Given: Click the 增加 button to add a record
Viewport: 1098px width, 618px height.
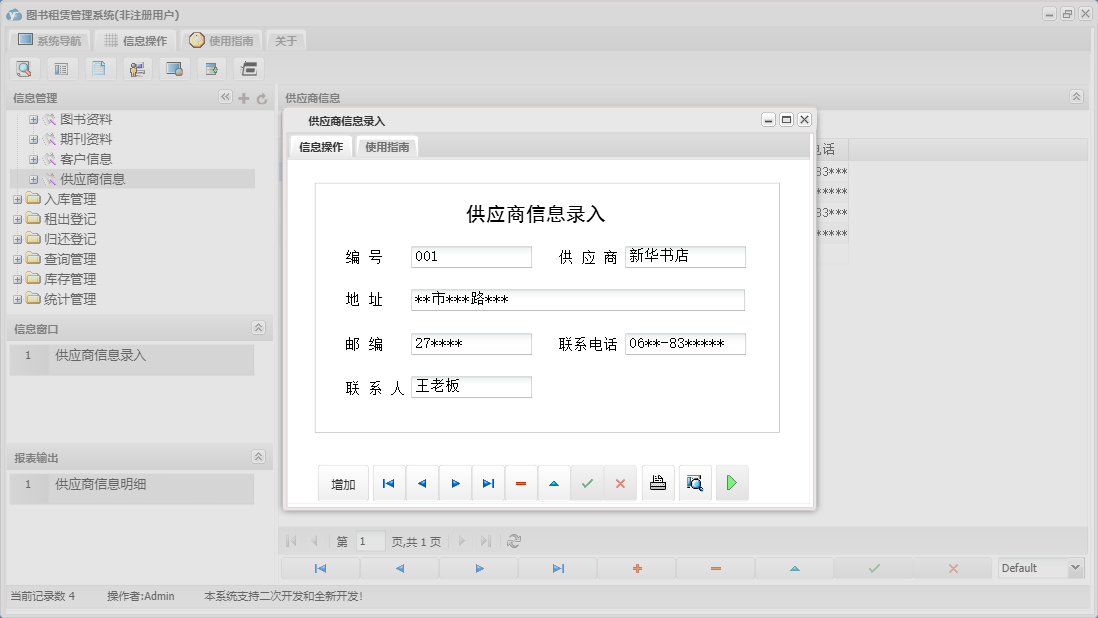Looking at the screenshot, I should tap(343, 482).
